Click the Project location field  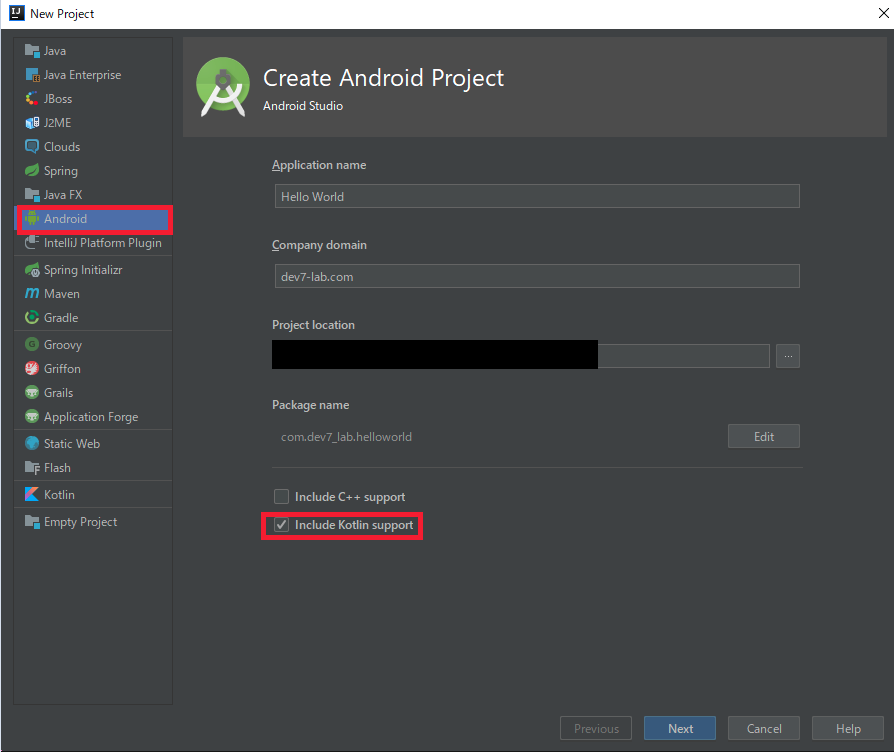click(521, 356)
